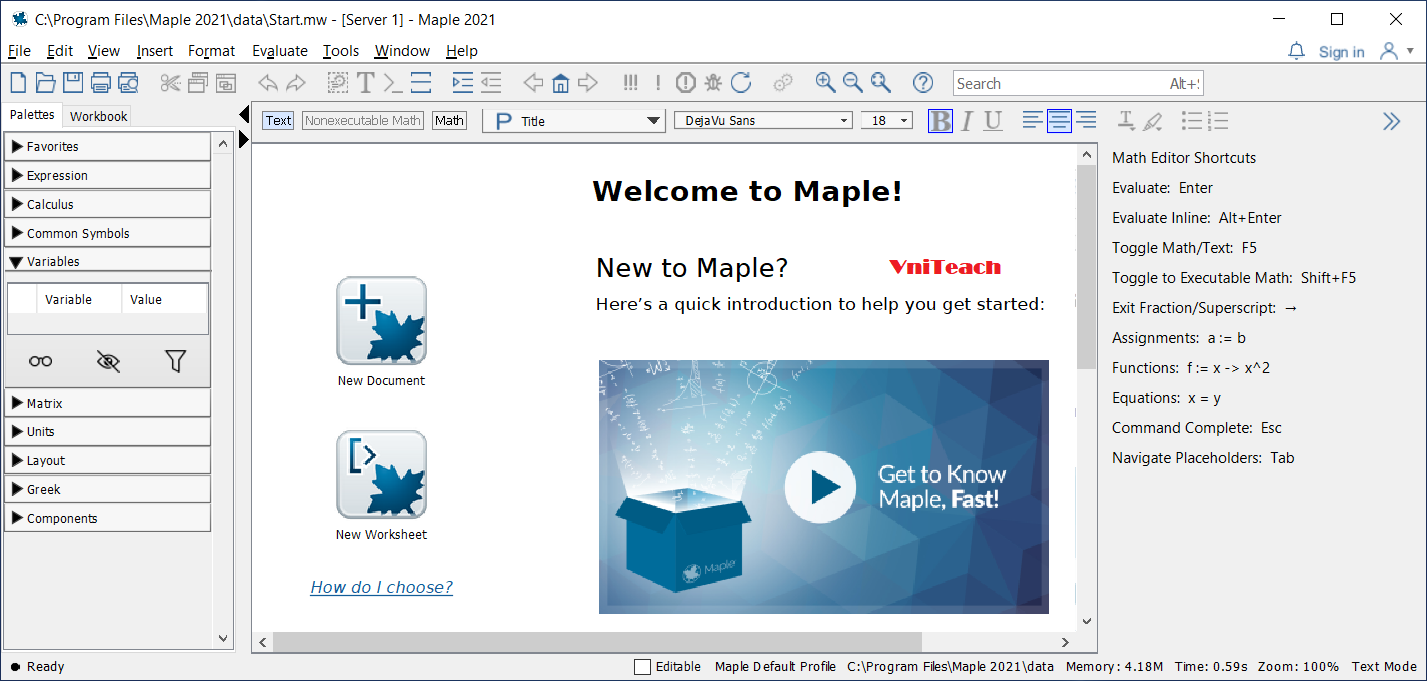Open the text color picker

pyautogui.click(x=1126, y=121)
